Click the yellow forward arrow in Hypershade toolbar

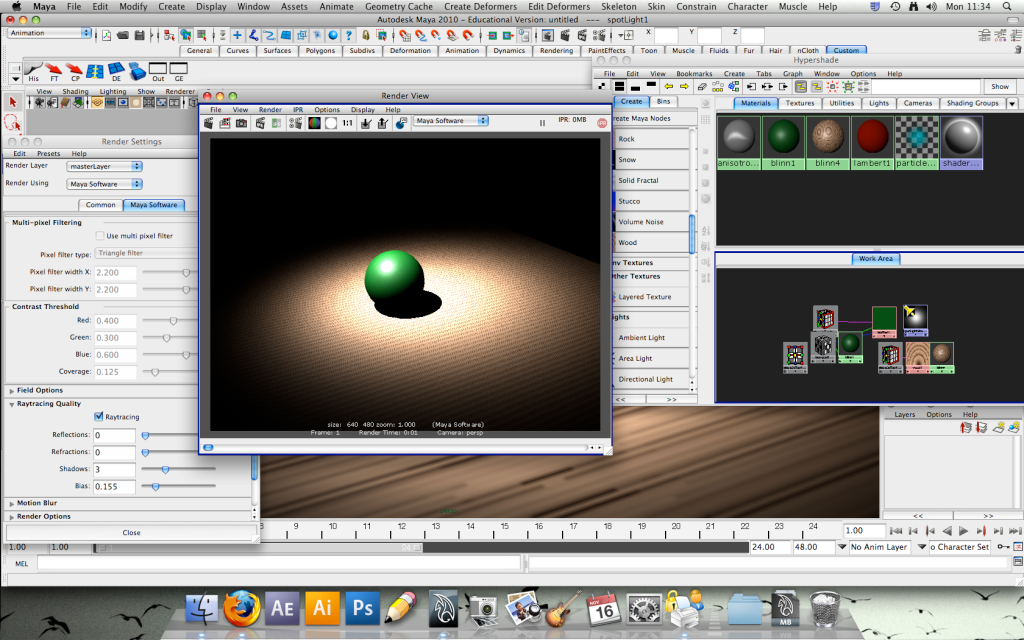(684, 86)
